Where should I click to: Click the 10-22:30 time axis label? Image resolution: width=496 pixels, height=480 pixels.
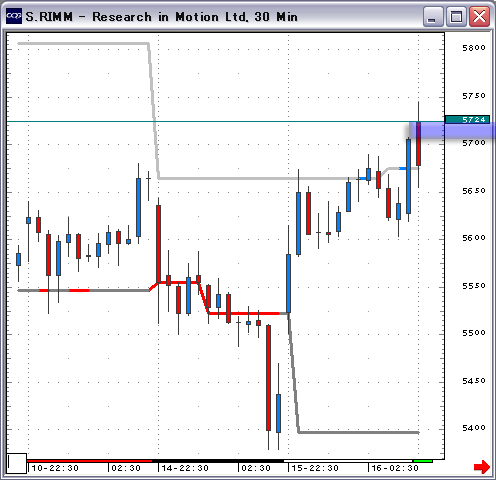pos(55,468)
